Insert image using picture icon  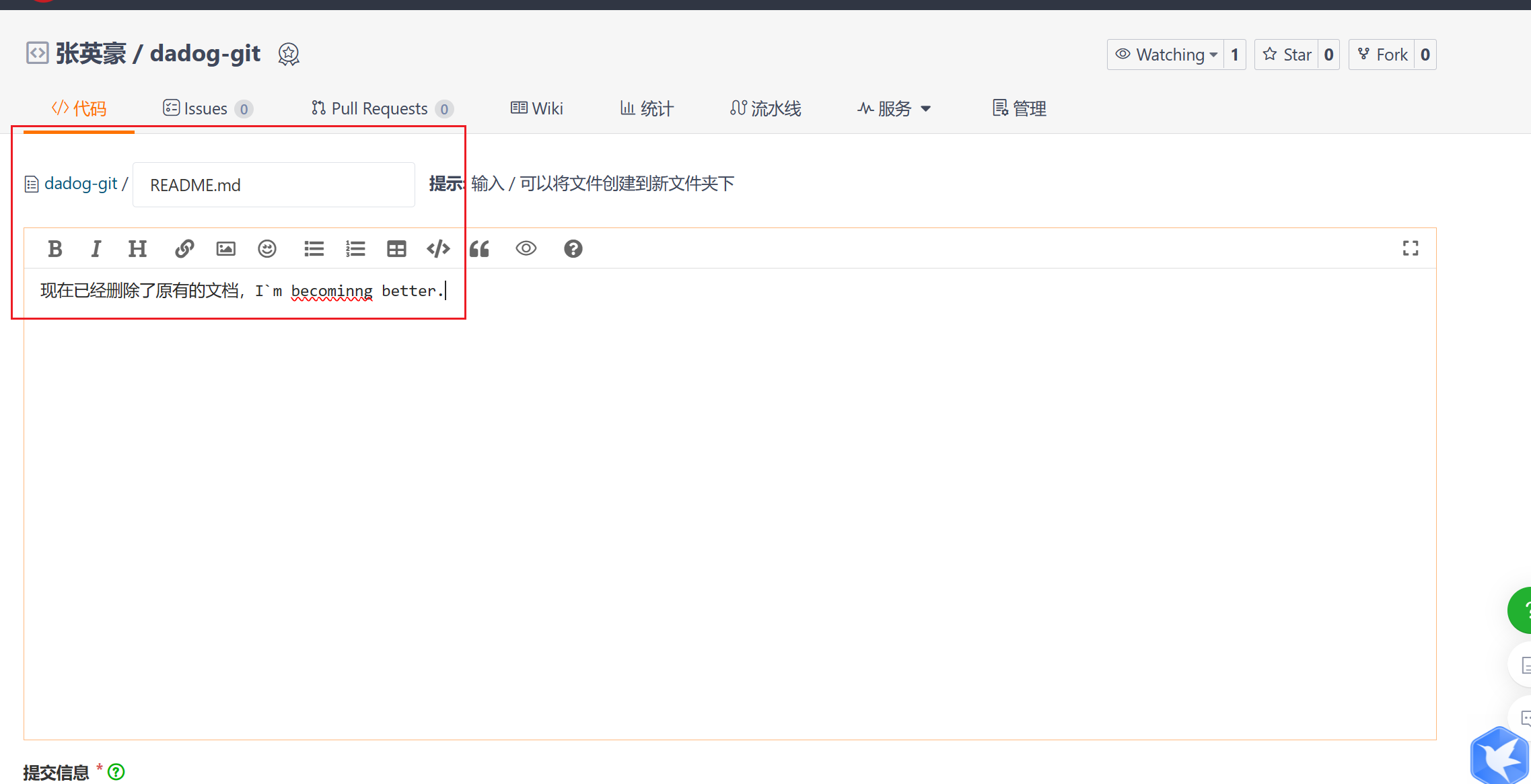(x=225, y=249)
